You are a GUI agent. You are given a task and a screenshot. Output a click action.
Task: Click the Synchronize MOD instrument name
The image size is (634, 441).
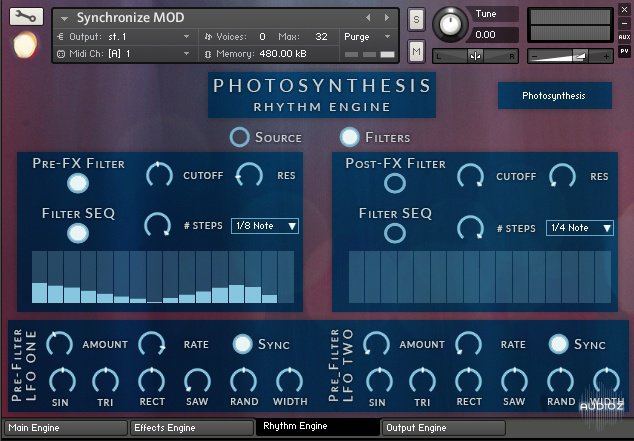coord(130,18)
